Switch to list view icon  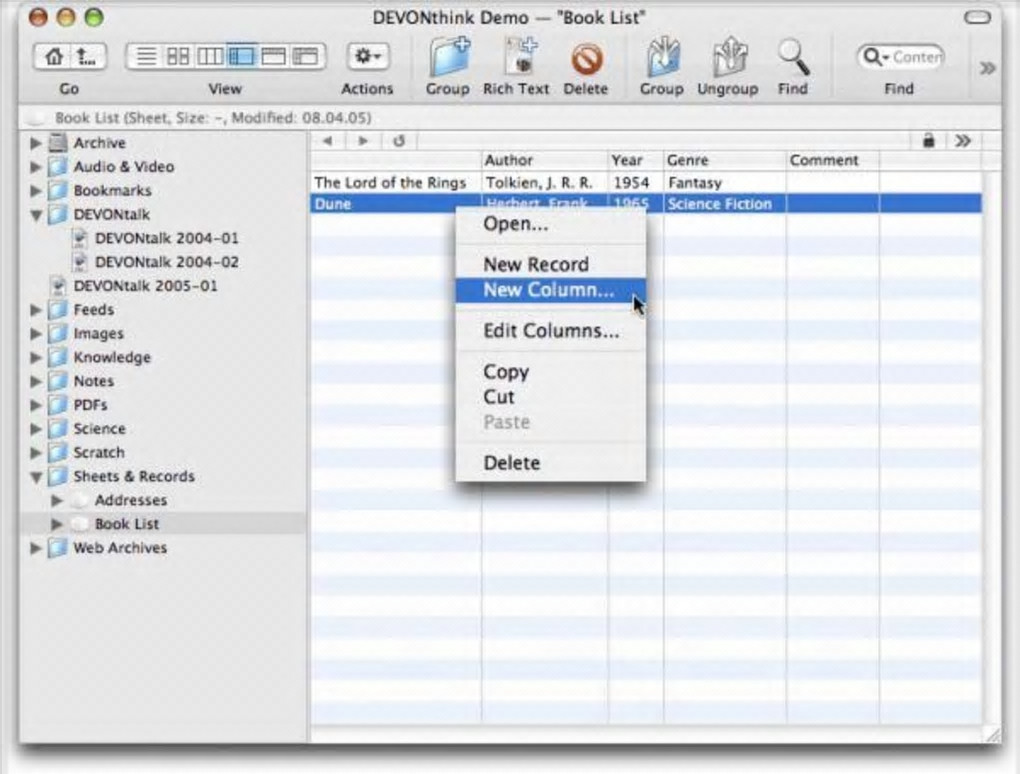tap(146, 57)
